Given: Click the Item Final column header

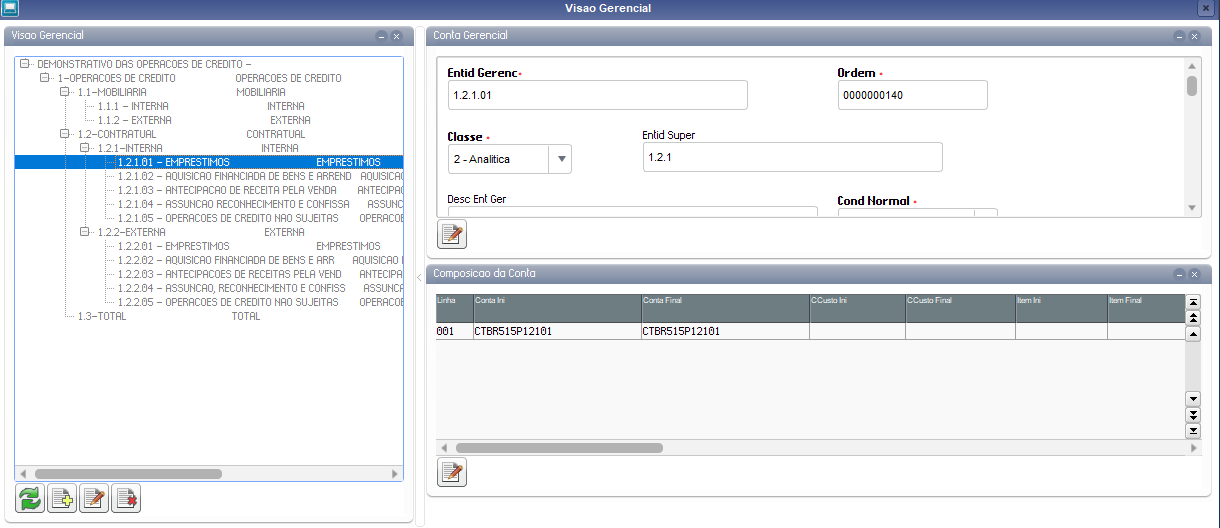Looking at the screenshot, I should click(x=1146, y=308).
